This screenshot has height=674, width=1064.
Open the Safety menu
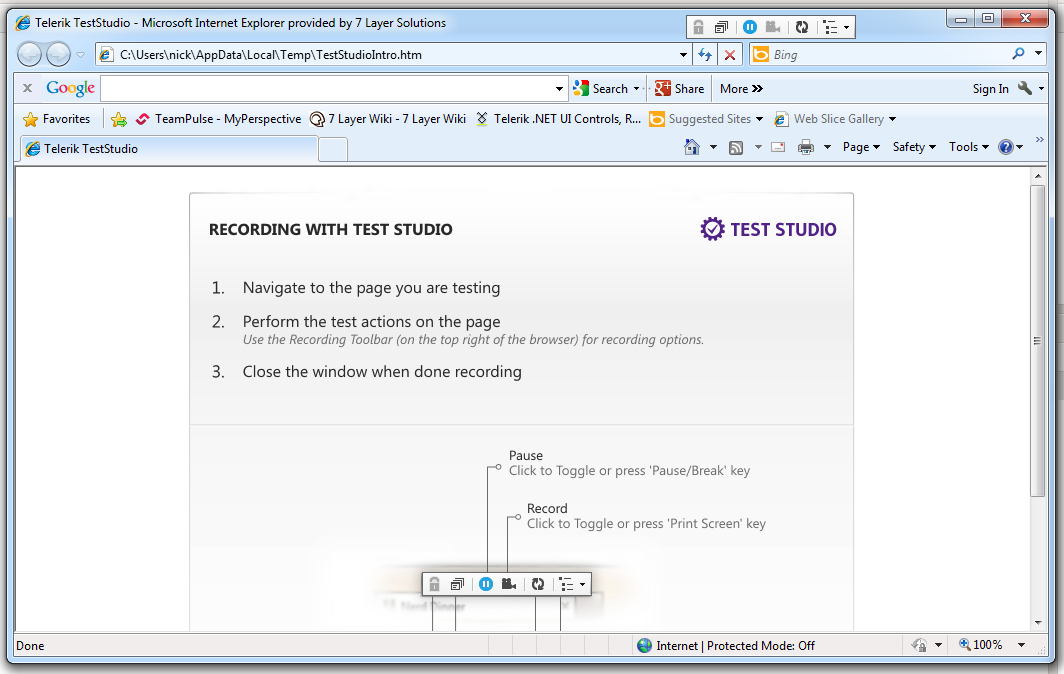(x=914, y=147)
